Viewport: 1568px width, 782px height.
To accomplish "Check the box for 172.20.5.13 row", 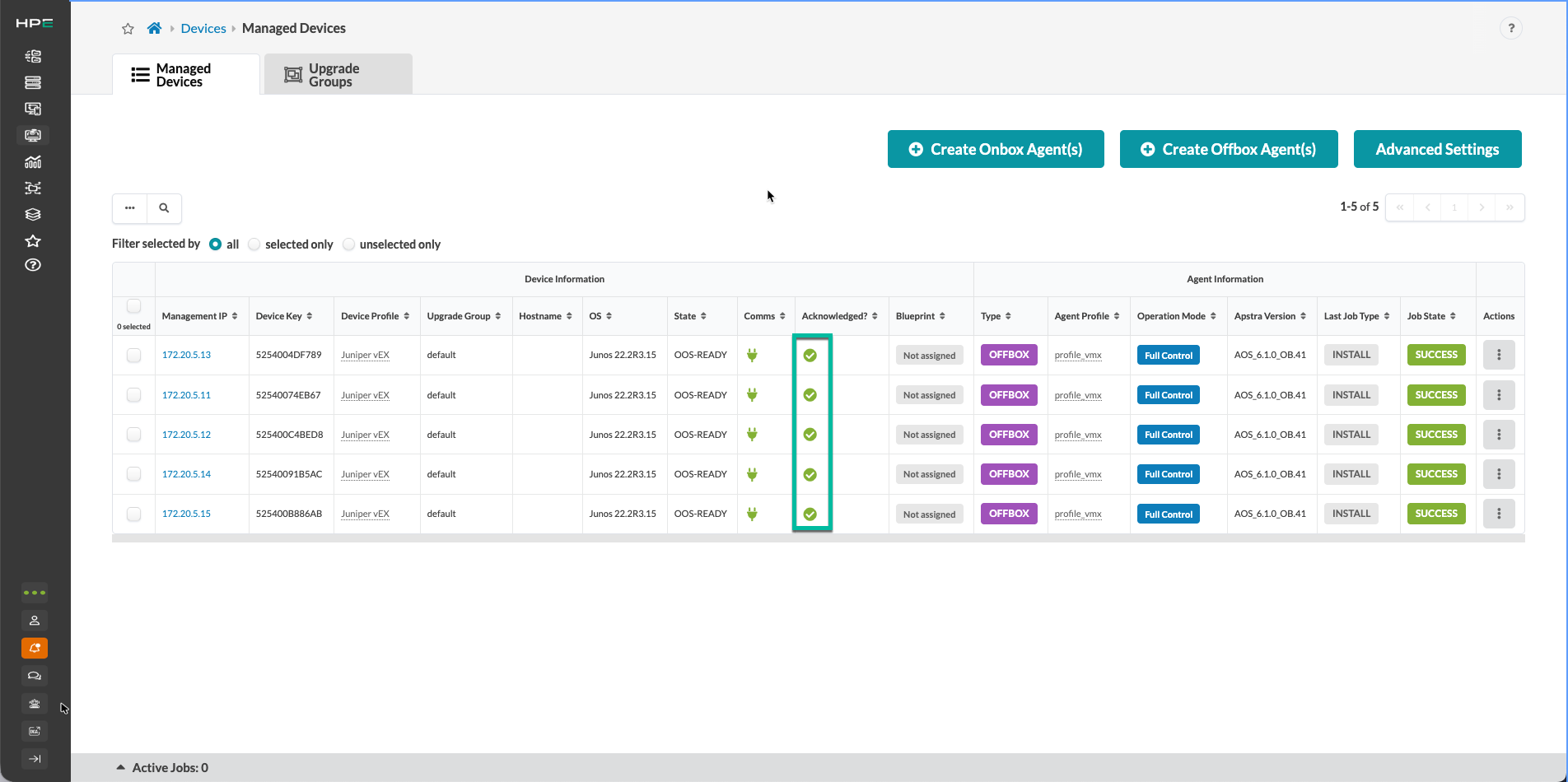I will pyautogui.click(x=133, y=356).
